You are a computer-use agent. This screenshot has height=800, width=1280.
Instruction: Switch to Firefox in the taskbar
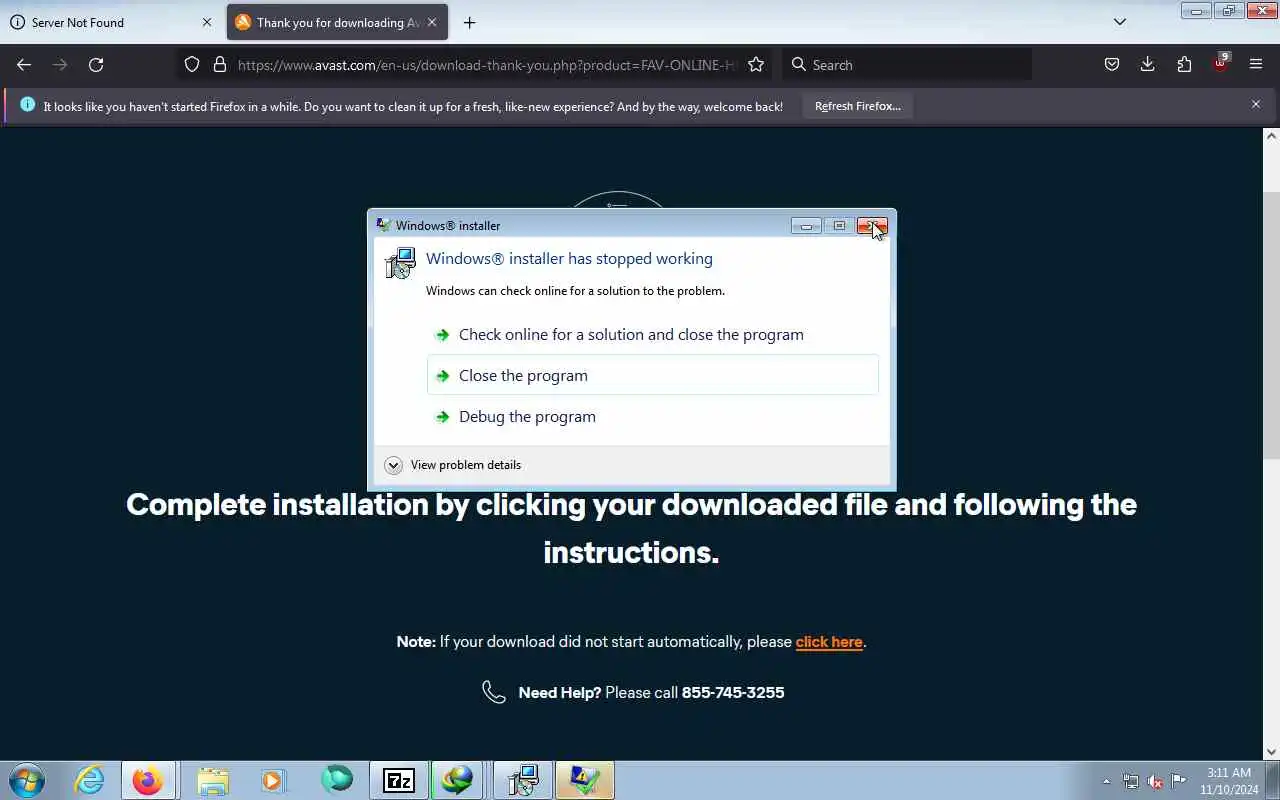(149, 780)
